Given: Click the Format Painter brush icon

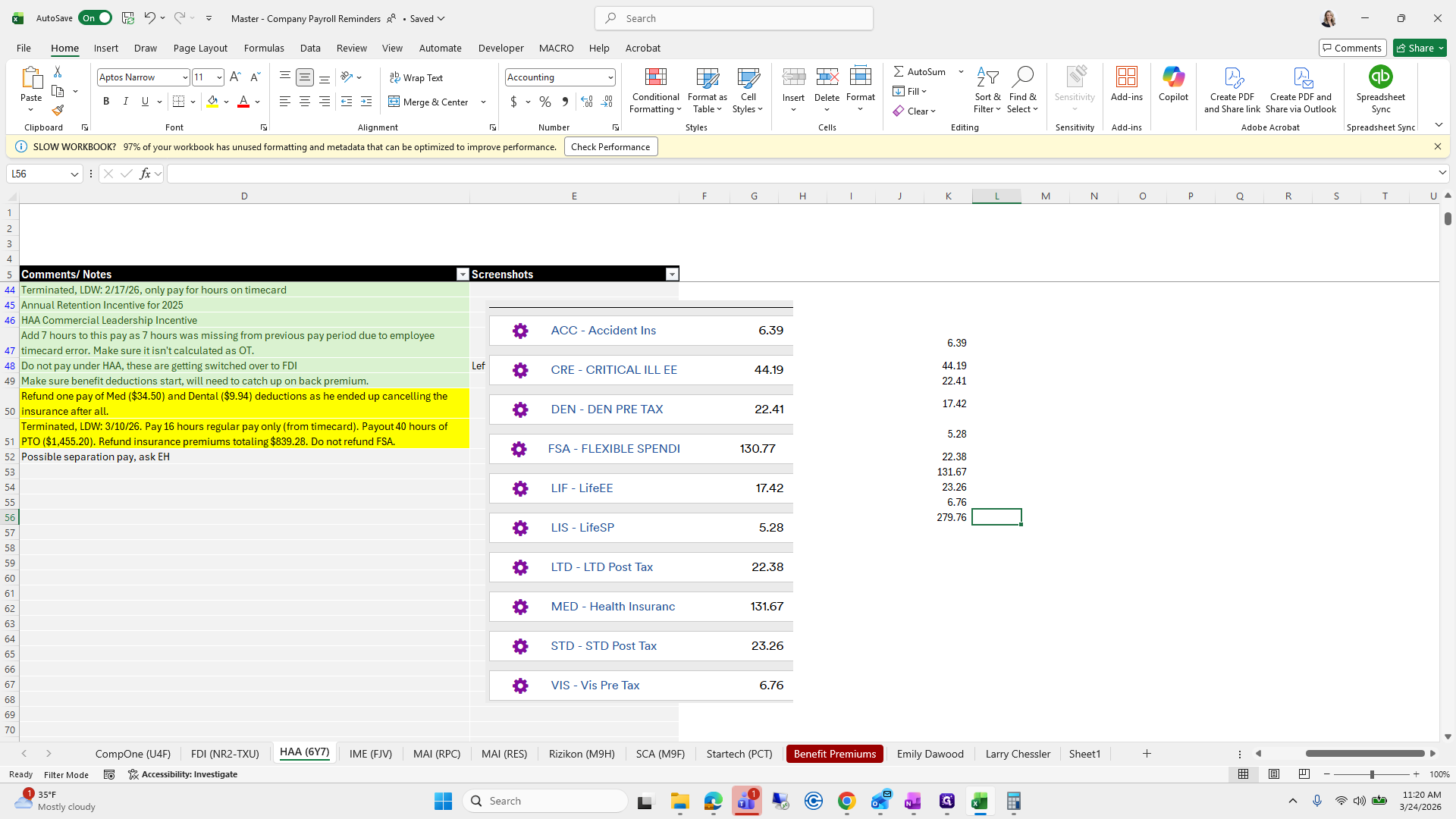Looking at the screenshot, I should click(58, 111).
